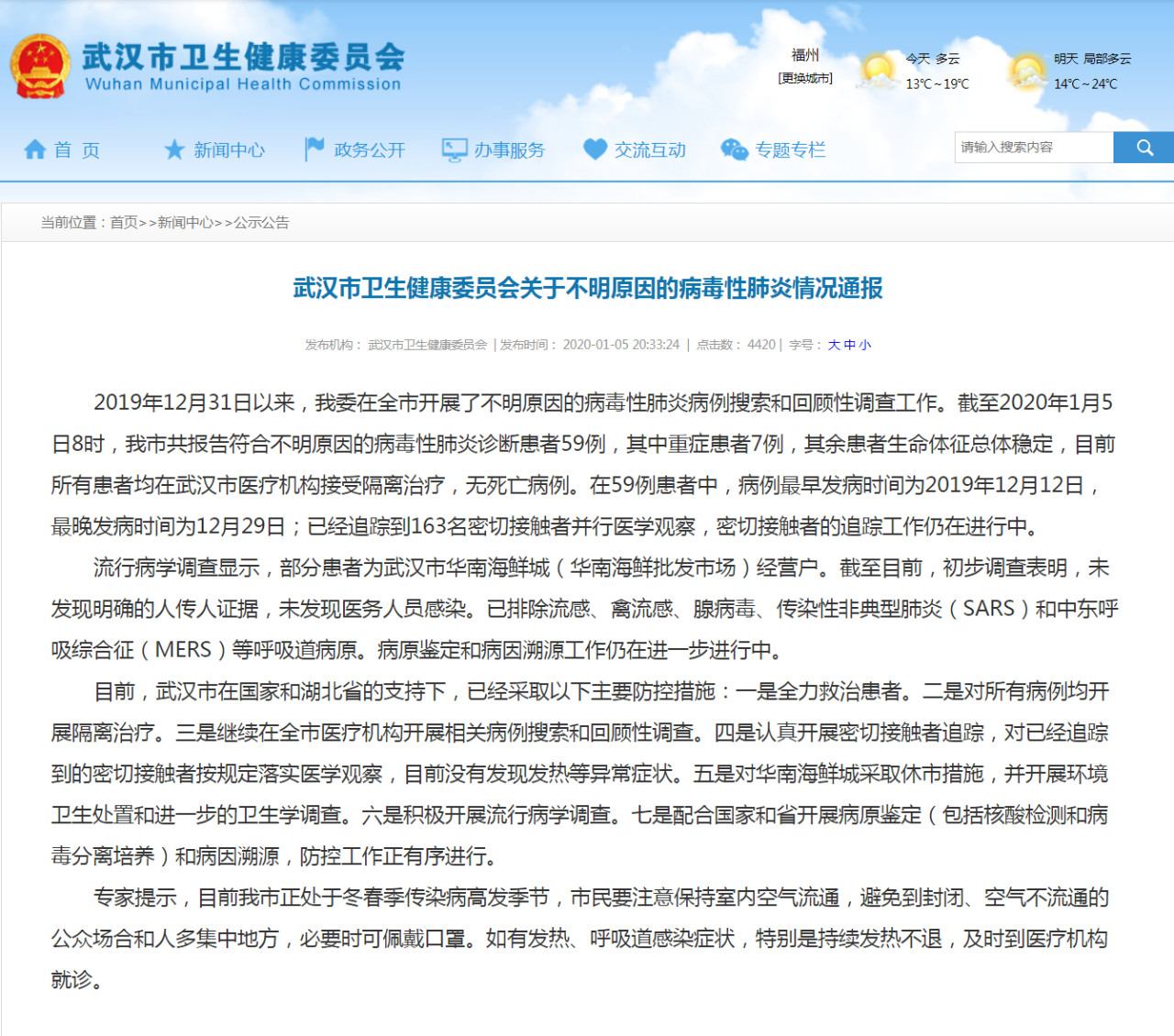This screenshot has height=1036, width=1174.
Task: Open the 首页 menu item
Action: click(77, 149)
